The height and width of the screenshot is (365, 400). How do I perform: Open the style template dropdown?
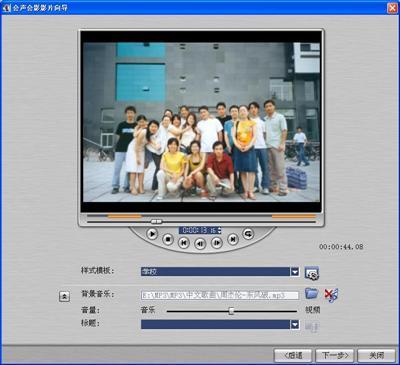(x=295, y=272)
